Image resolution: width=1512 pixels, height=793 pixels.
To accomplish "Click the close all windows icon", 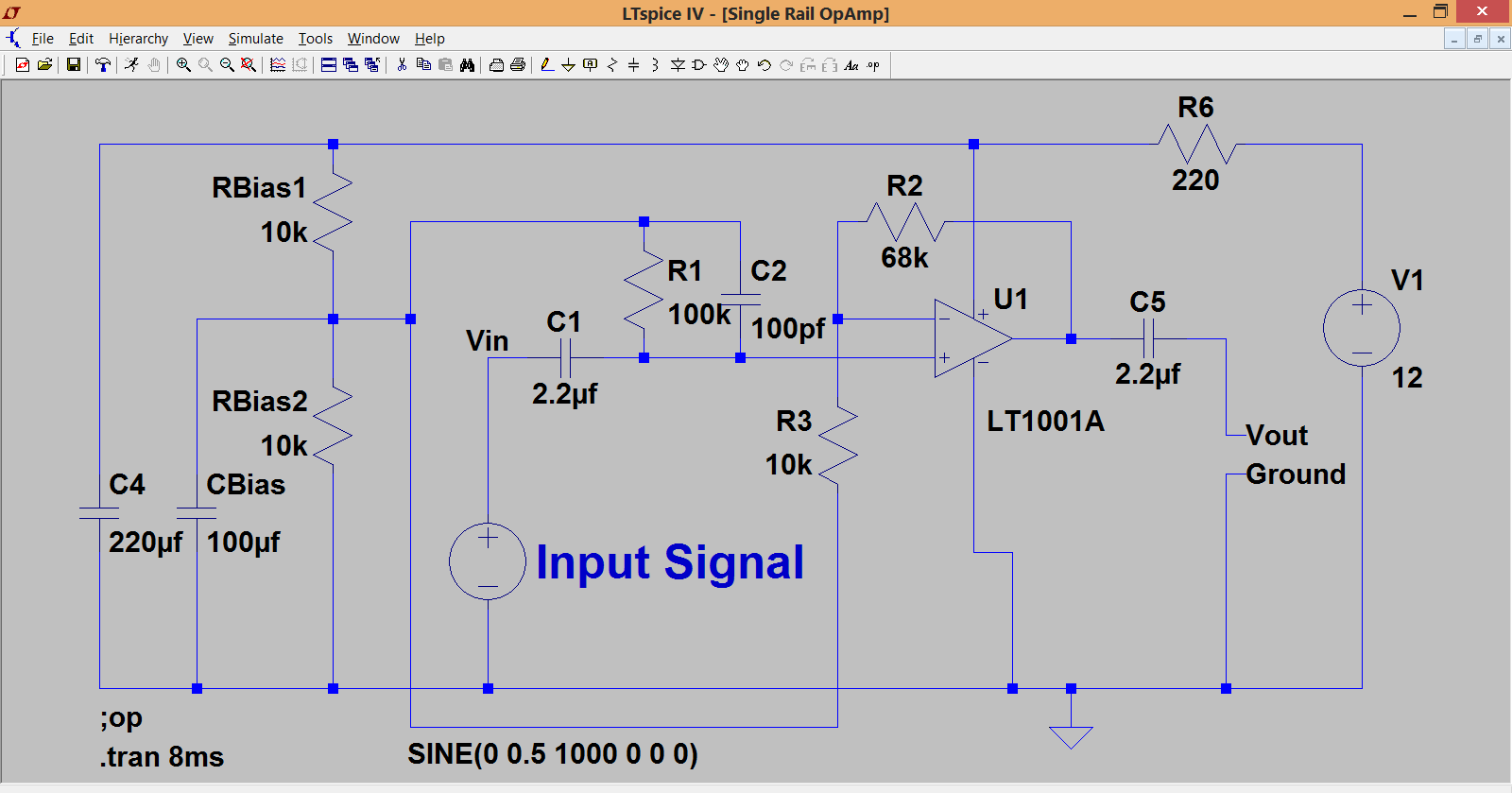I will pyautogui.click(x=372, y=65).
